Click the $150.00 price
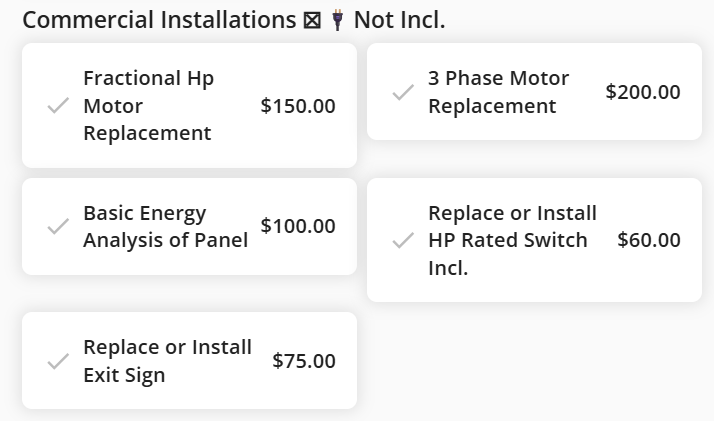 298,106
